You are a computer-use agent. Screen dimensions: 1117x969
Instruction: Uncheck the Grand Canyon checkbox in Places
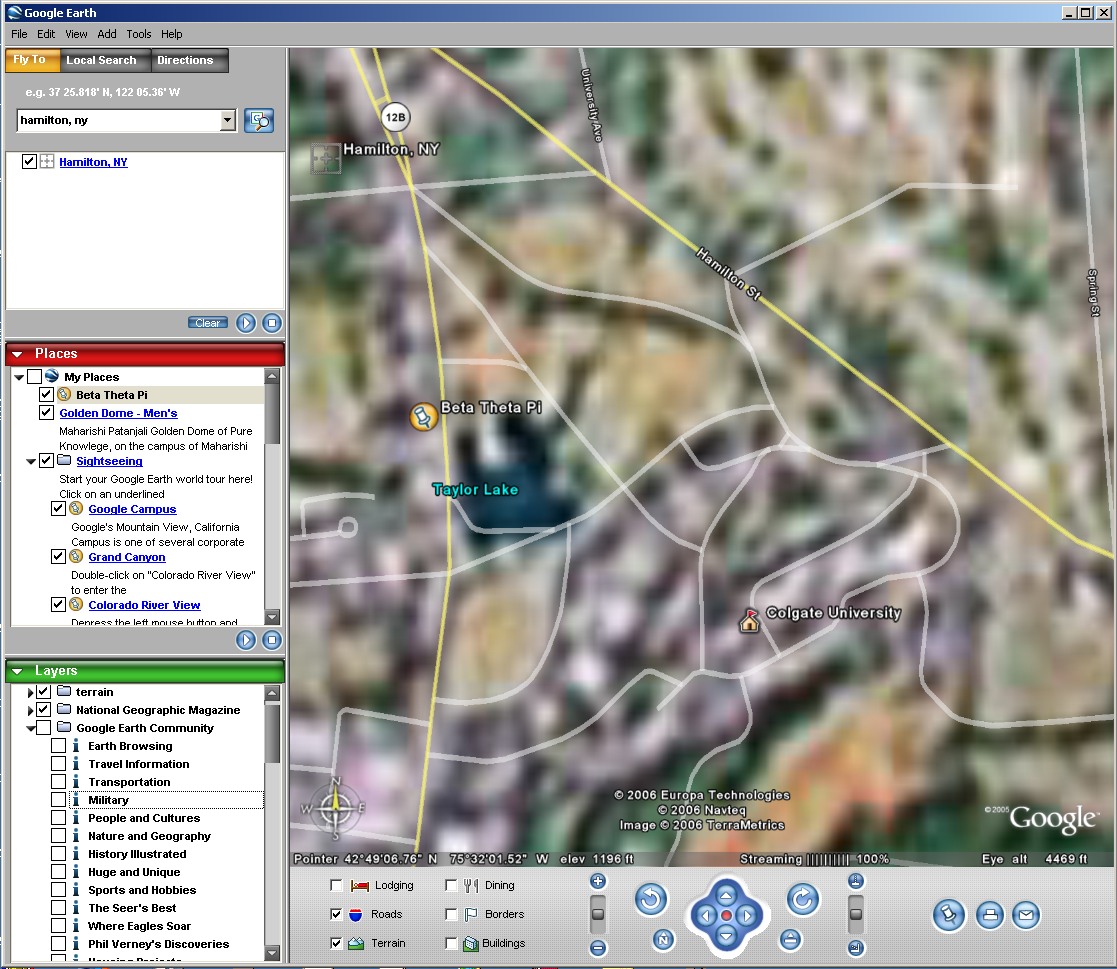point(58,557)
